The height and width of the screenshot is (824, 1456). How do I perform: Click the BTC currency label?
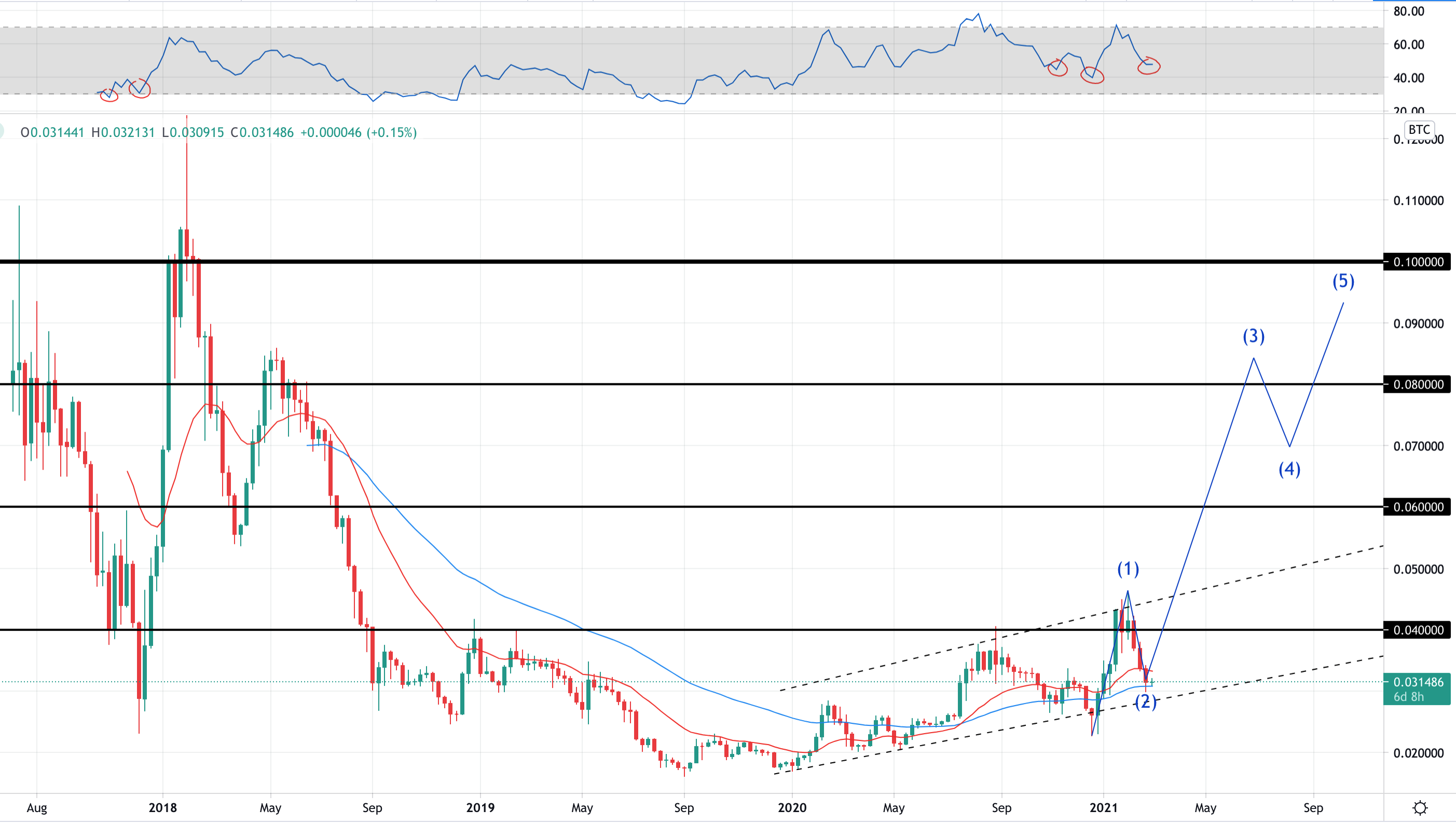pos(1419,130)
